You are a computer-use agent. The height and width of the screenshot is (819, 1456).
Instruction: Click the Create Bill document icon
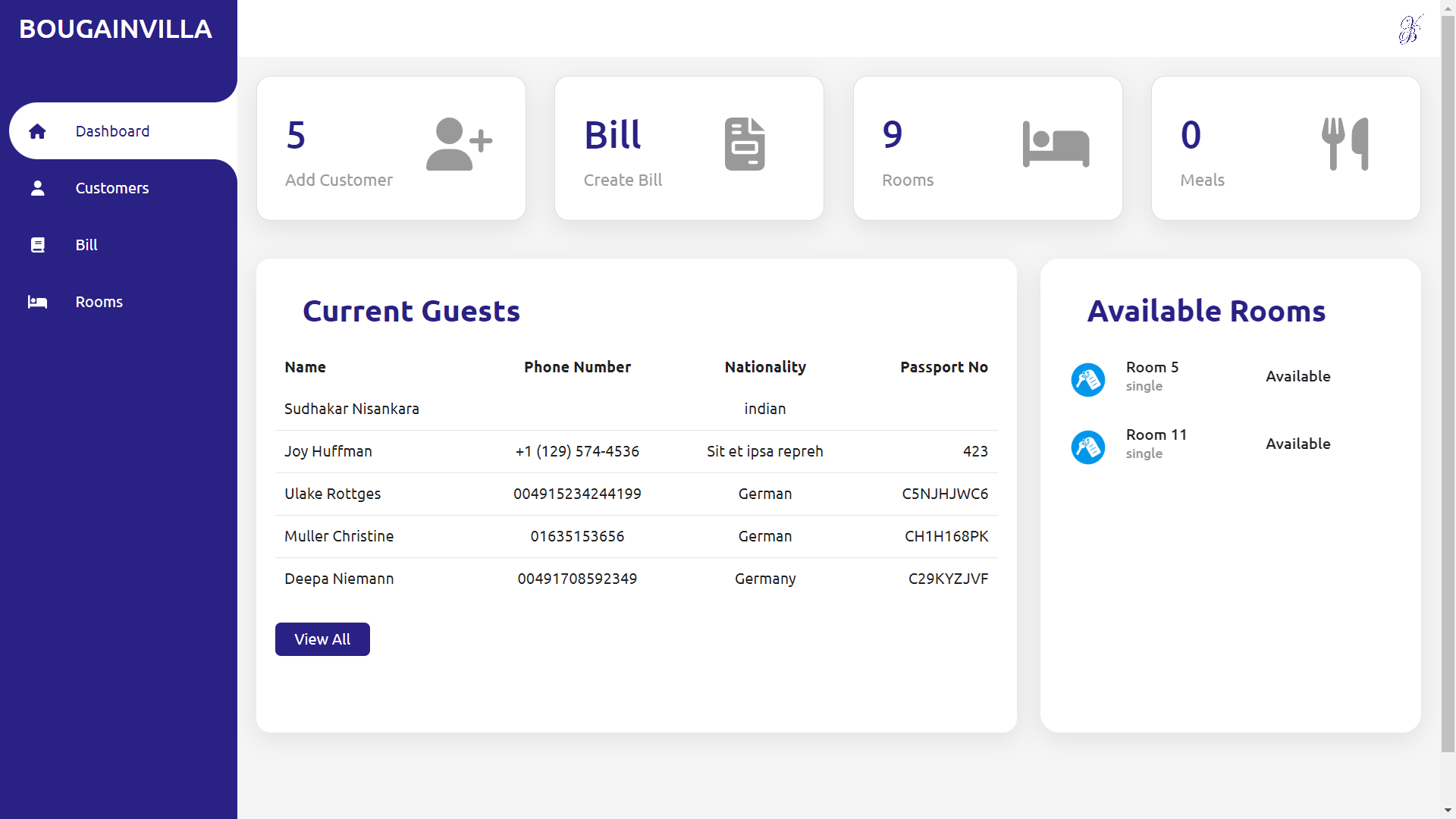(x=744, y=143)
